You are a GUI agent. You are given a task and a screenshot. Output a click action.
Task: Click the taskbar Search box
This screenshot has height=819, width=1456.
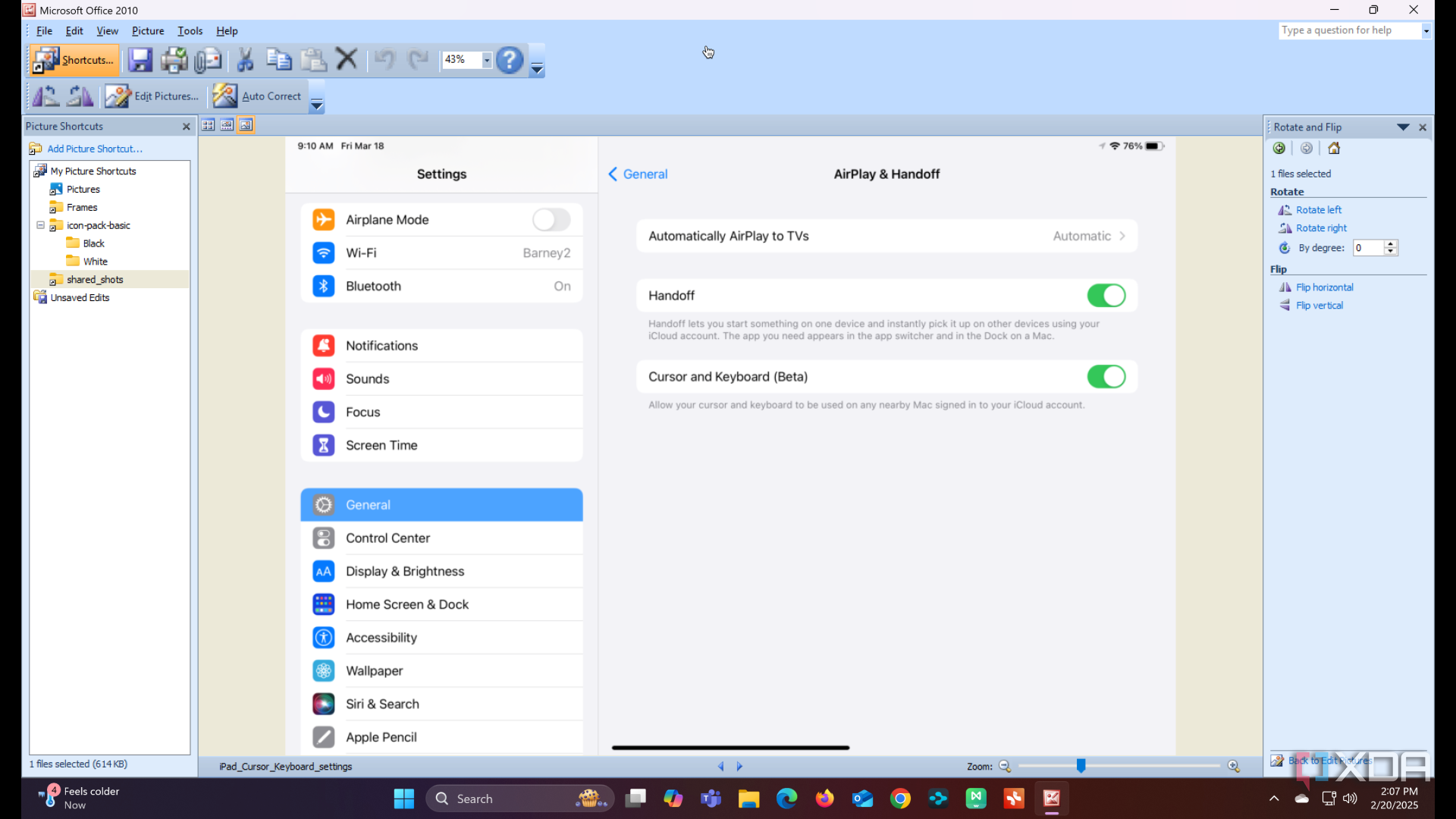tap(520, 799)
